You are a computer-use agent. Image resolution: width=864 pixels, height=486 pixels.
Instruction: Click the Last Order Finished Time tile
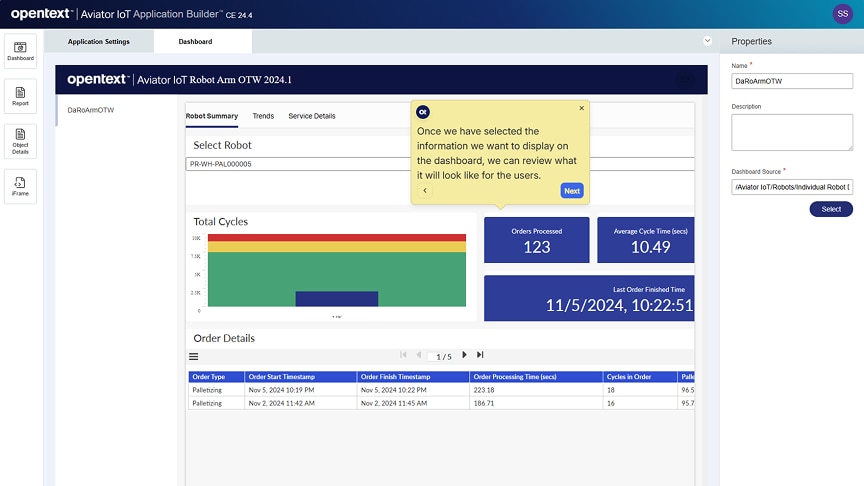pos(589,298)
